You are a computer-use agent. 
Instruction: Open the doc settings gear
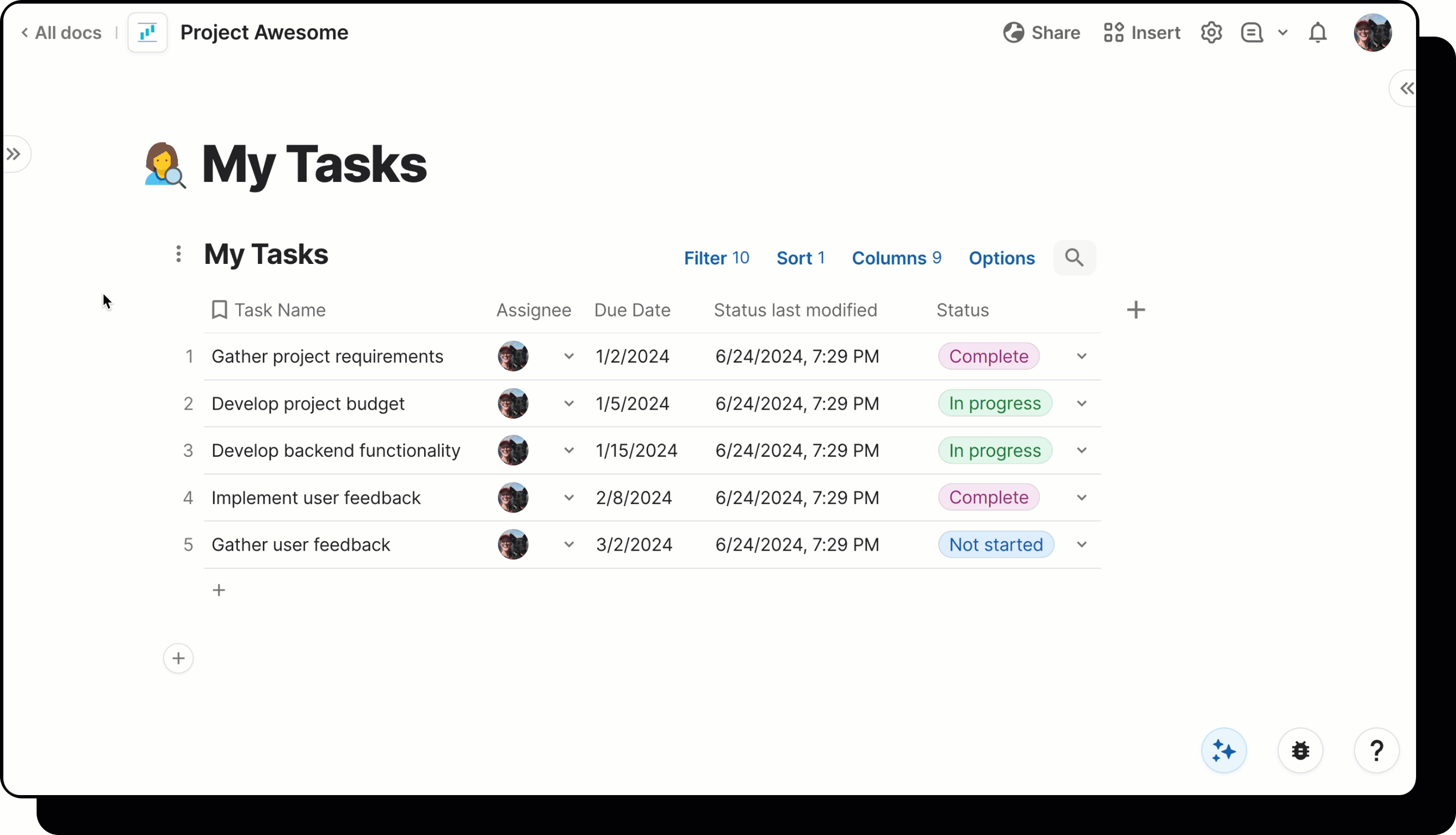pos(1211,33)
